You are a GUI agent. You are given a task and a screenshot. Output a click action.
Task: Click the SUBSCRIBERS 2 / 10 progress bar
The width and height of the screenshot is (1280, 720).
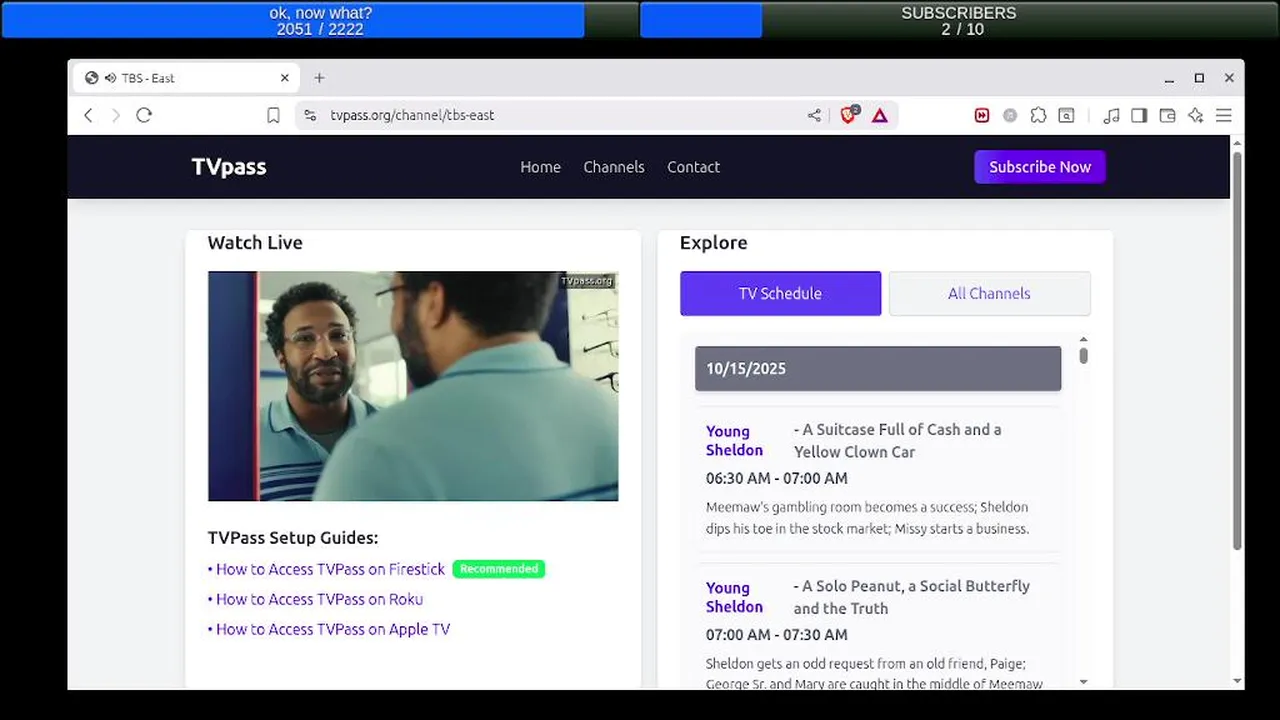point(959,20)
